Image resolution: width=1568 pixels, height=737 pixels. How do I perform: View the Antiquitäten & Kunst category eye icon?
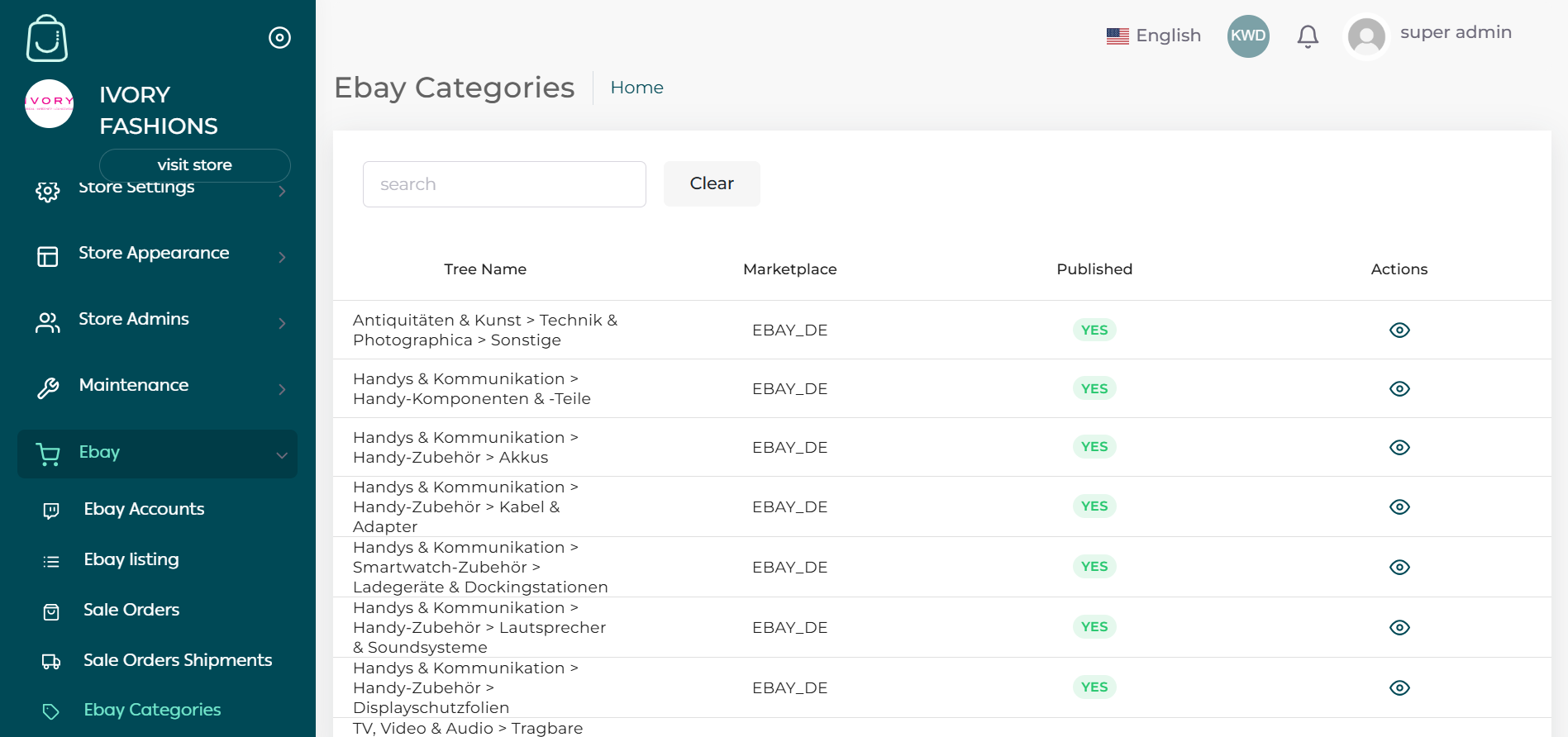point(1399,330)
